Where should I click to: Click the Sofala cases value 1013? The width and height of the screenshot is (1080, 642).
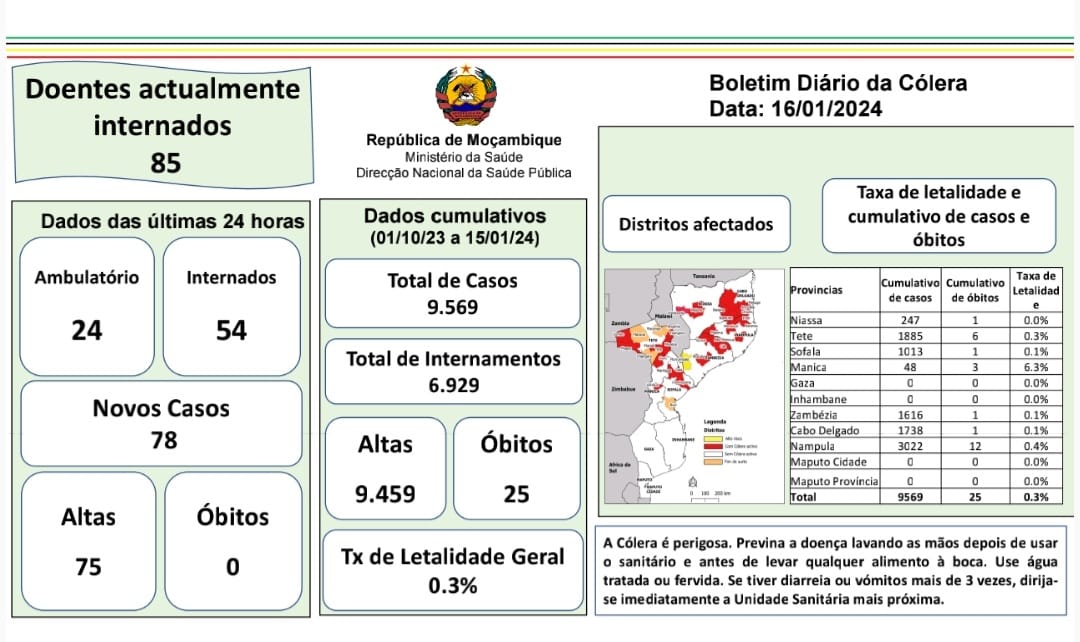pos(910,351)
